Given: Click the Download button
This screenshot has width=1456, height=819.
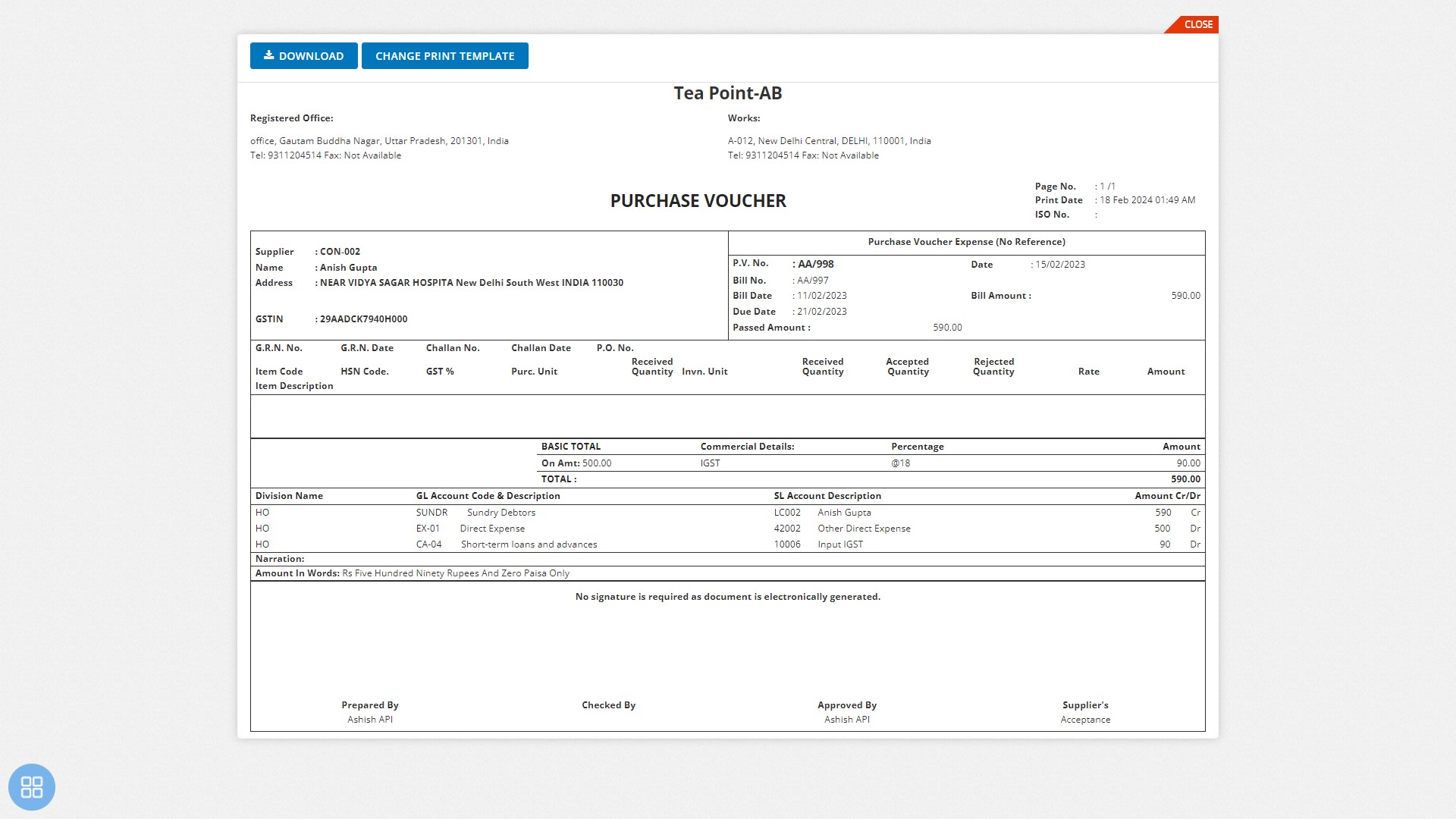Looking at the screenshot, I should coord(303,56).
